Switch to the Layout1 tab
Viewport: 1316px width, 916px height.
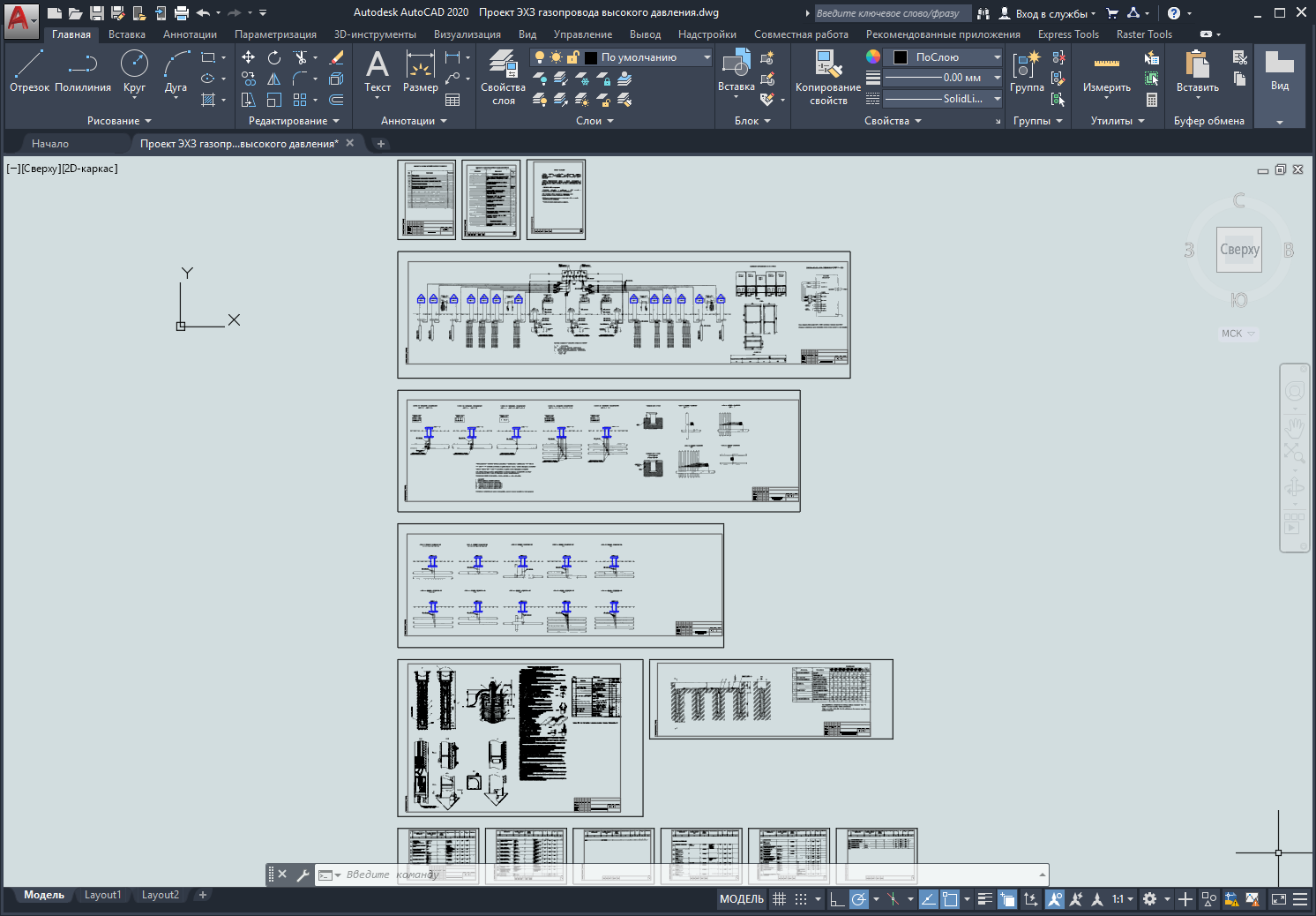(x=102, y=895)
